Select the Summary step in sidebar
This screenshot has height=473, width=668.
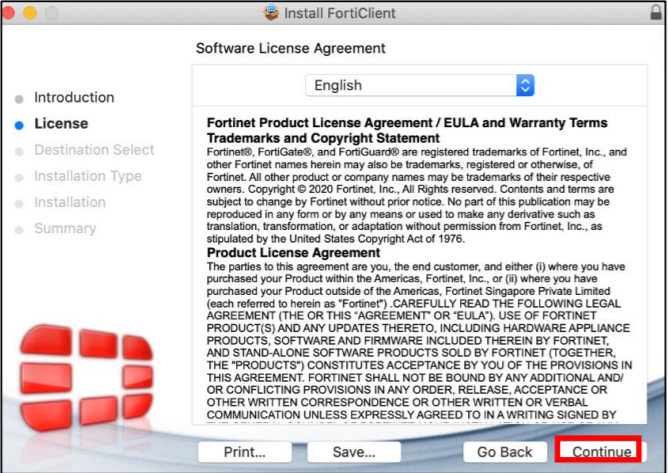pyautogui.click(x=65, y=228)
